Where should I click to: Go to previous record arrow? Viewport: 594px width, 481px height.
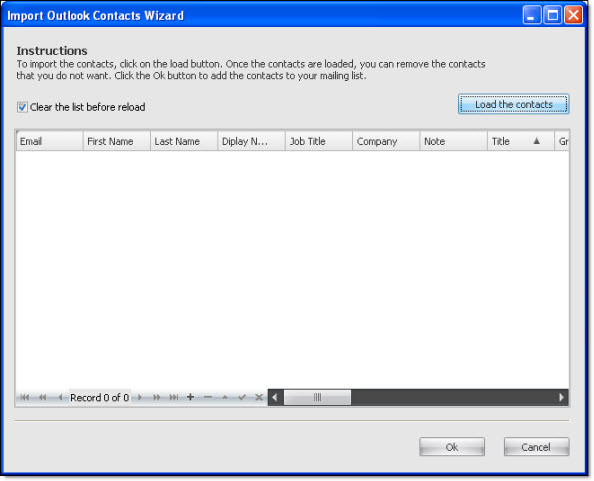coord(60,398)
